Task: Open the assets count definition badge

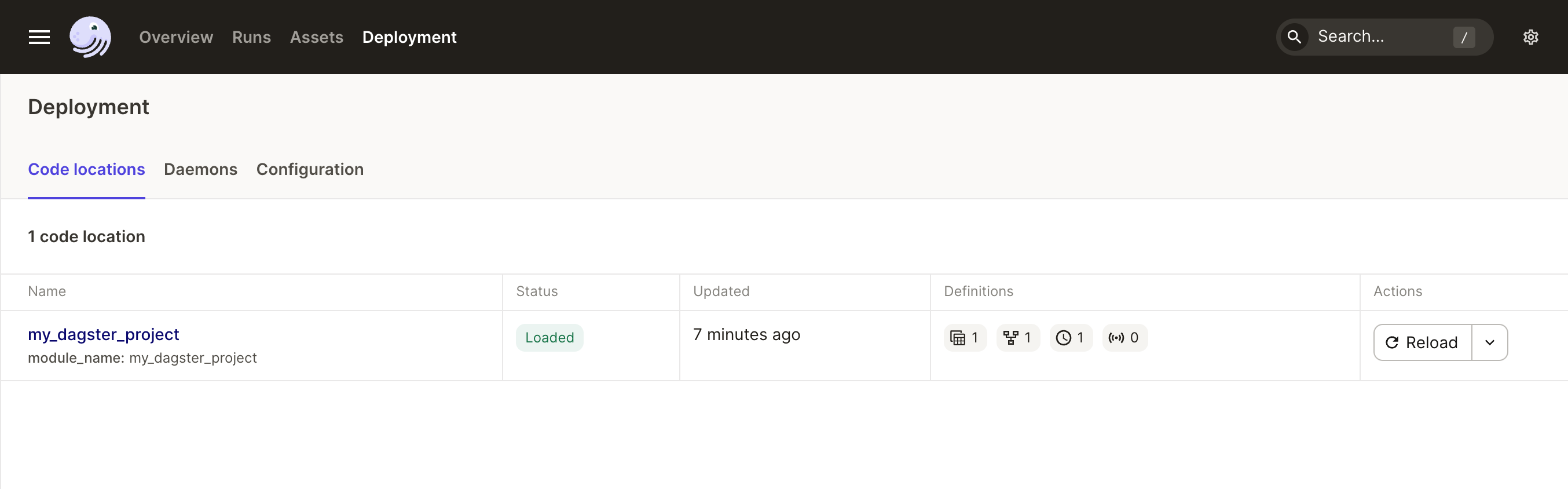Action: 965,337
